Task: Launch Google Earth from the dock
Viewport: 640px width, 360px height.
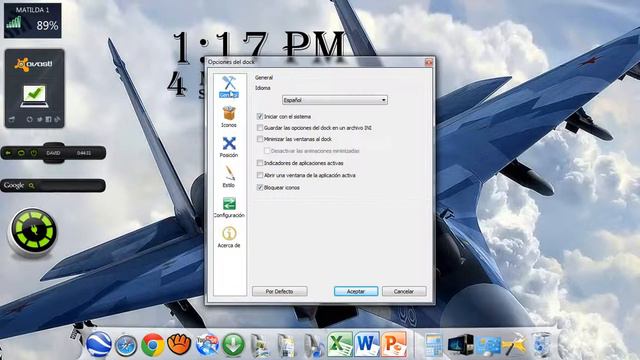Action: (x=99, y=344)
